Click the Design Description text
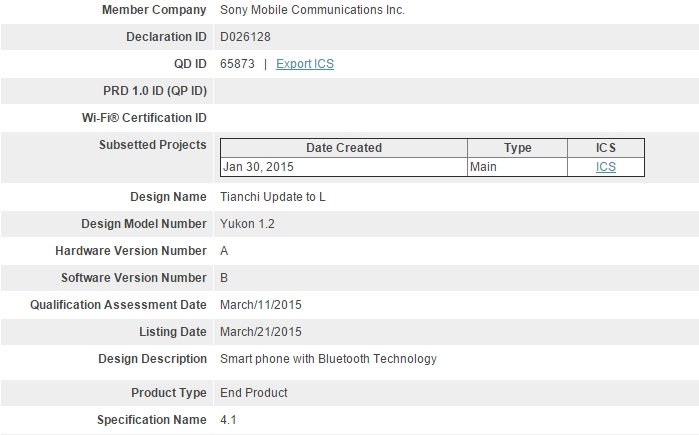This screenshot has width=699, height=435. click(x=328, y=359)
